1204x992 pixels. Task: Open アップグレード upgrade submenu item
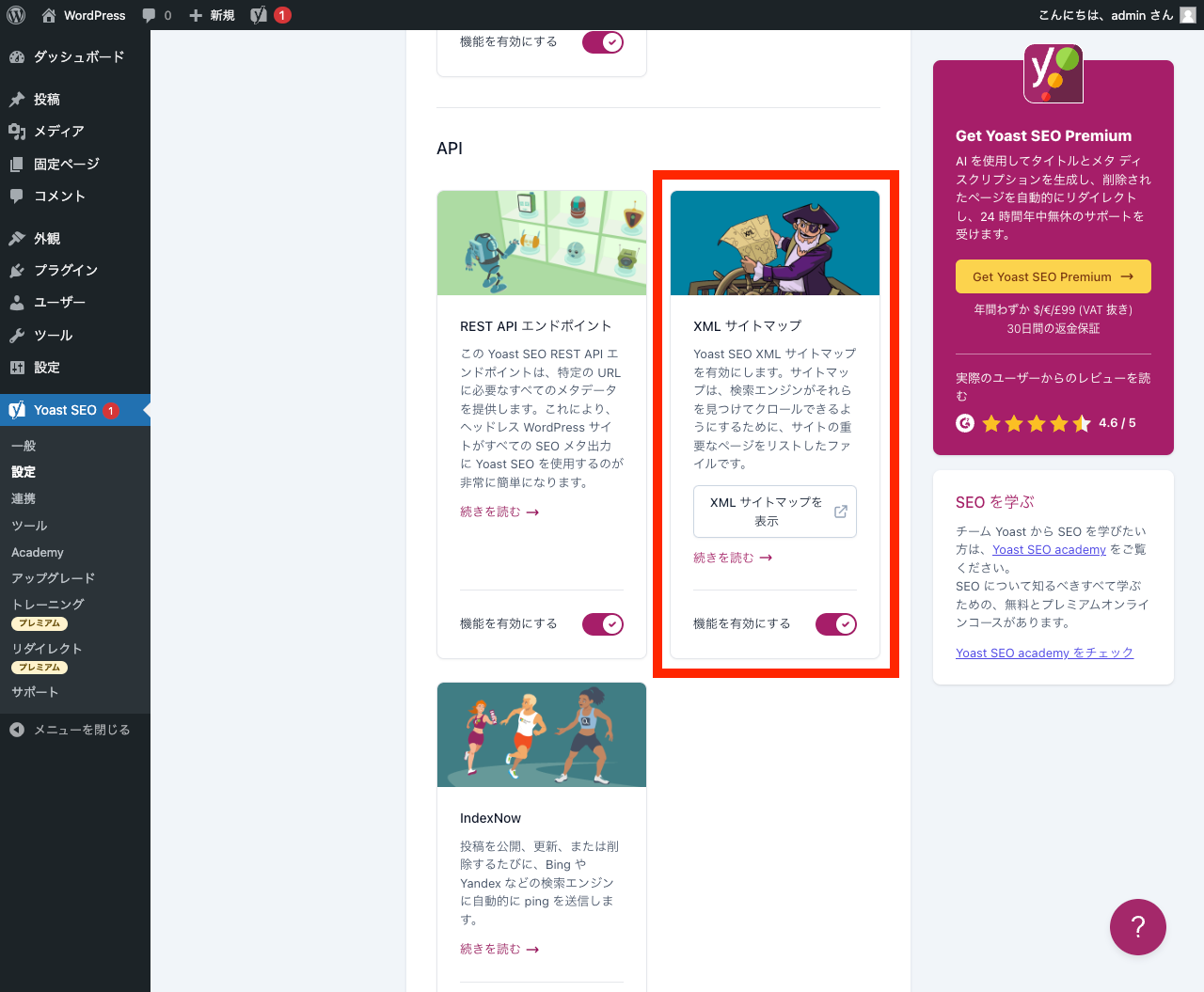(x=53, y=578)
